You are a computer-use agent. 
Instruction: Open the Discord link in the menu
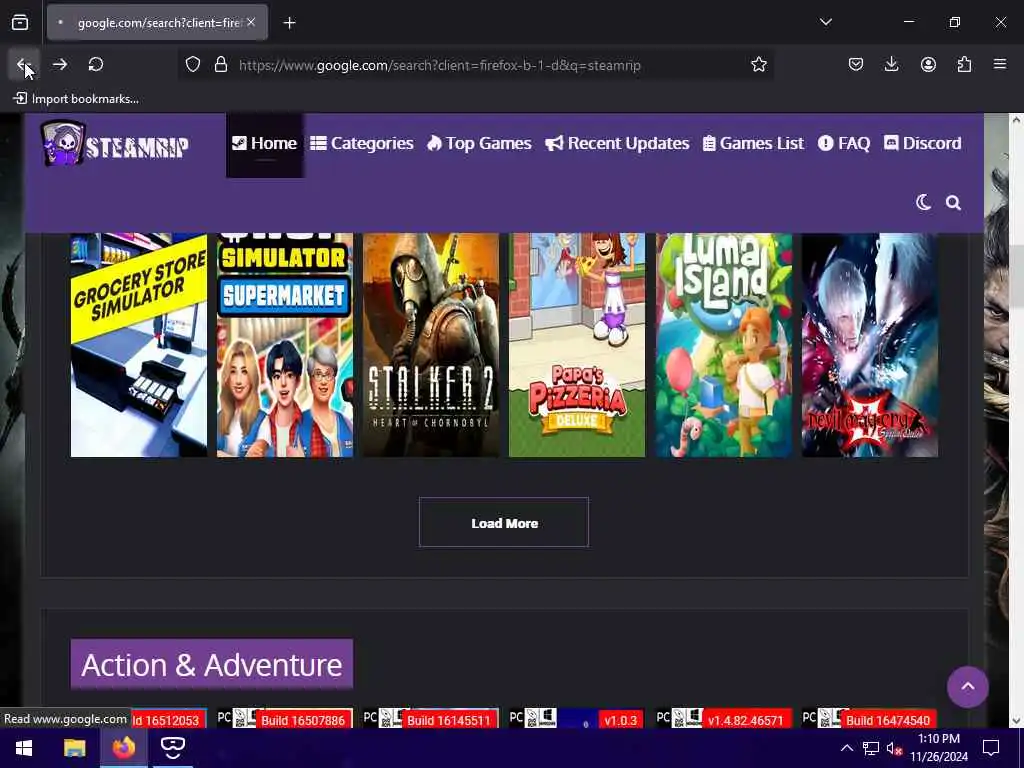[922, 144]
